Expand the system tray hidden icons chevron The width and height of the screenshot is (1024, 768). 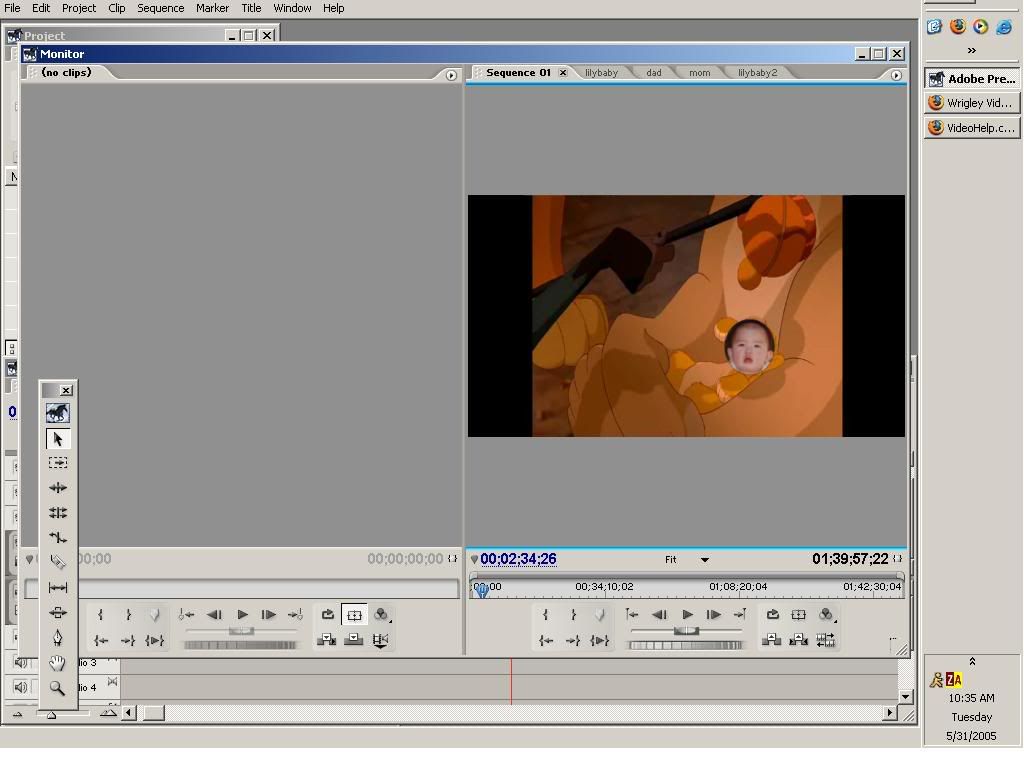tap(972, 662)
